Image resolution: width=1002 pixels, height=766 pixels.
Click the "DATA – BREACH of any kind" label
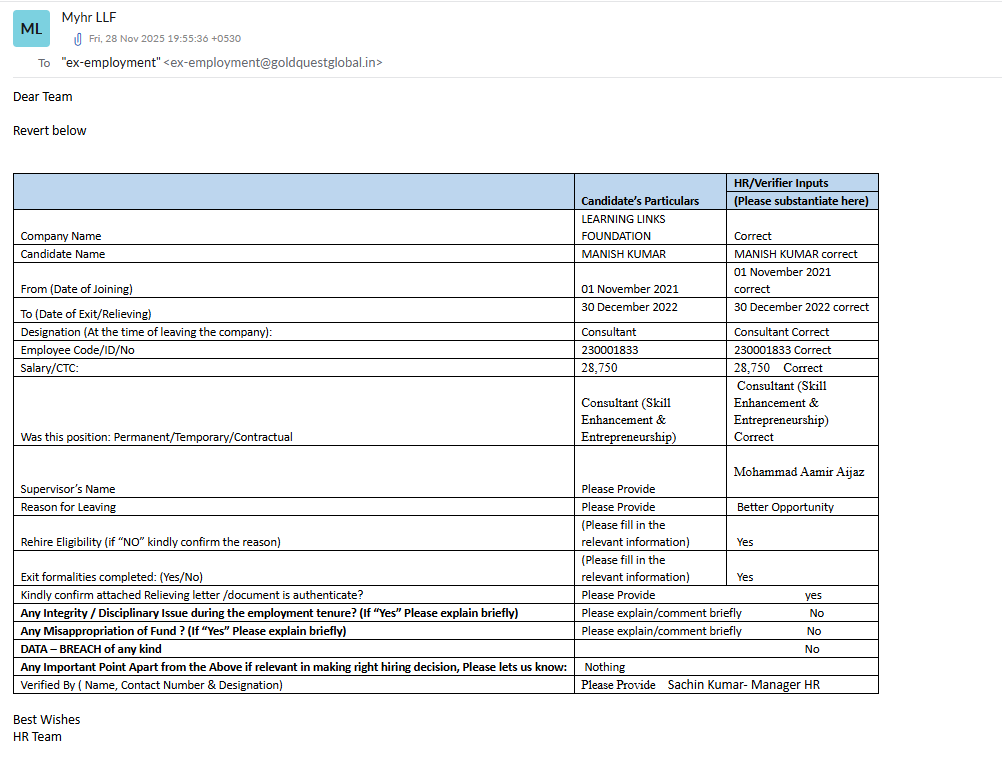click(x=91, y=649)
